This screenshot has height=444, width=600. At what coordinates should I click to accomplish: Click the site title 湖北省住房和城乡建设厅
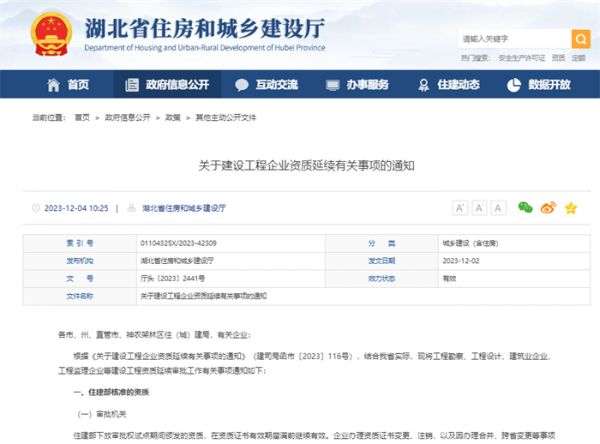205,28
